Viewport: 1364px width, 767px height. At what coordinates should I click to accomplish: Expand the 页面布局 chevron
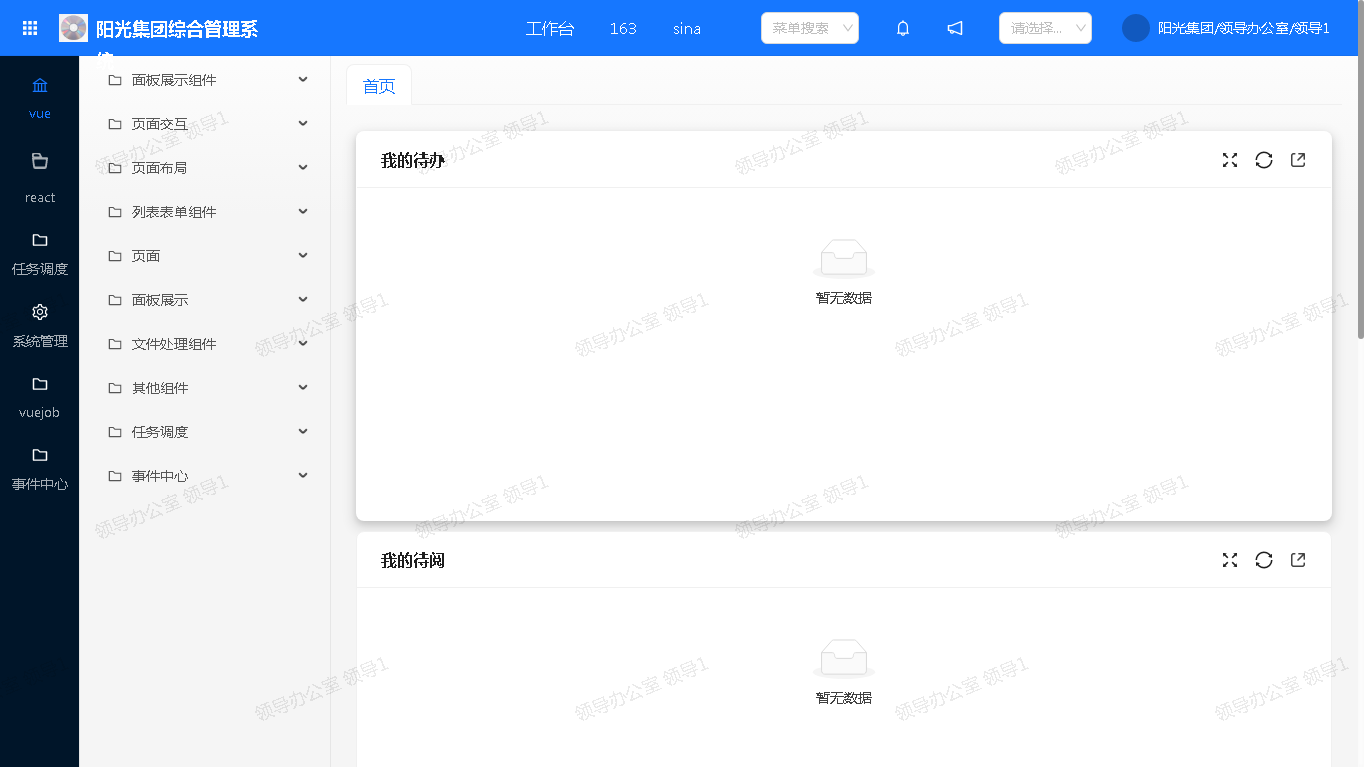[303, 167]
